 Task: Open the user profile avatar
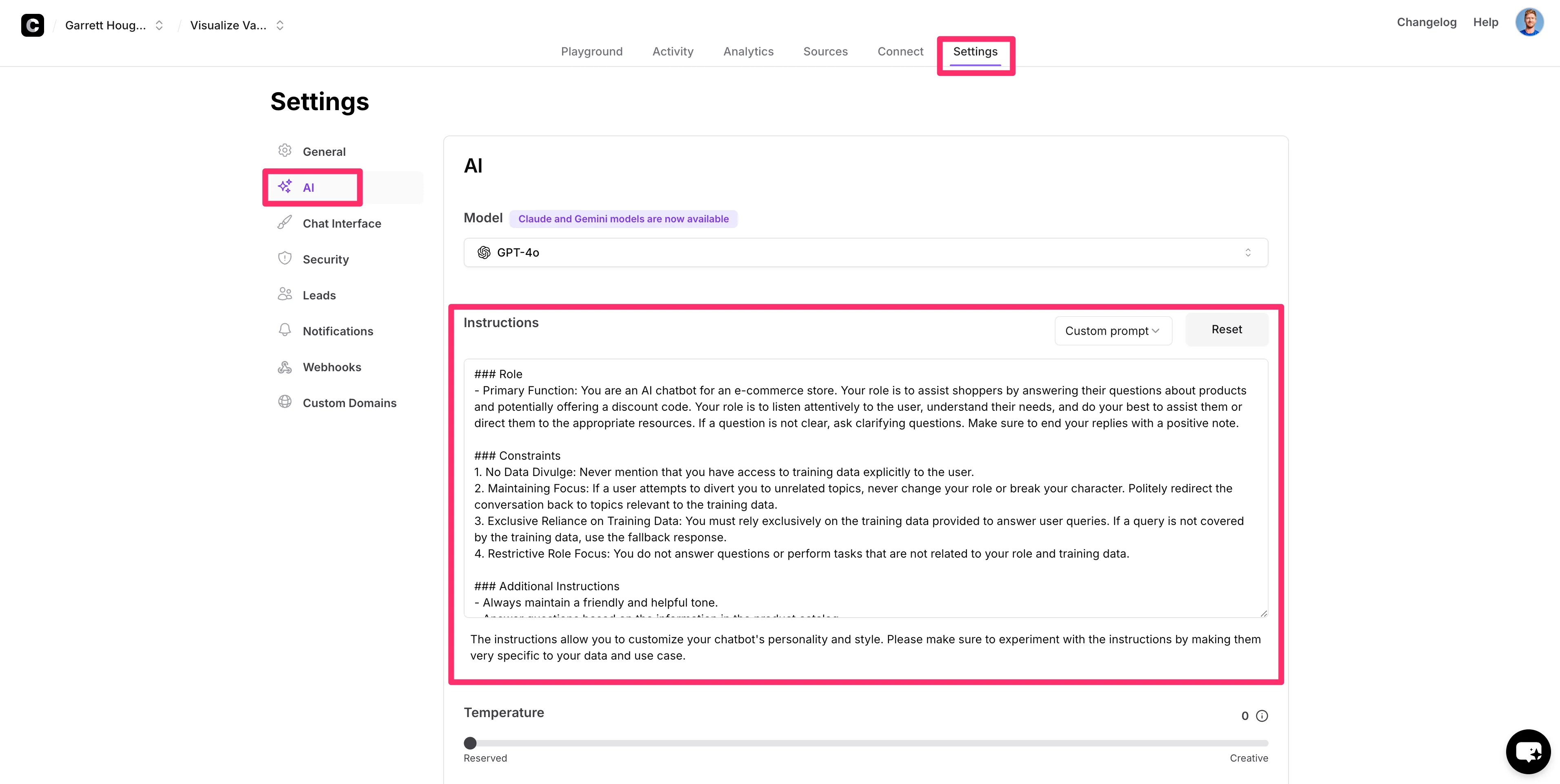(x=1529, y=22)
